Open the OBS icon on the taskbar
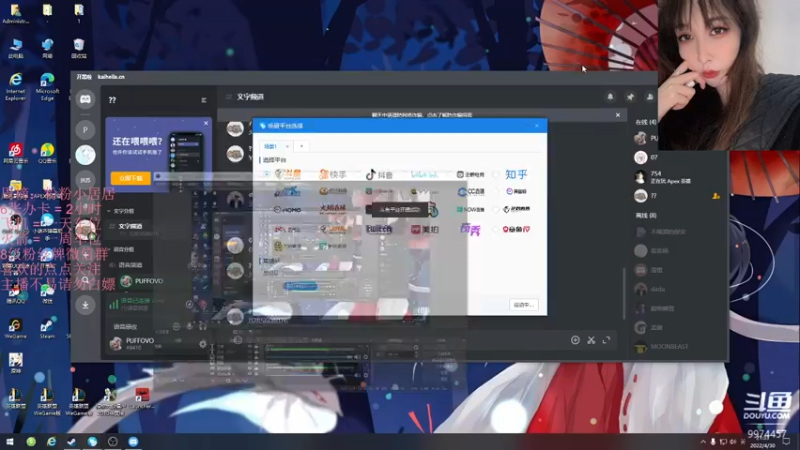800x450 pixels. tap(113, 442)
